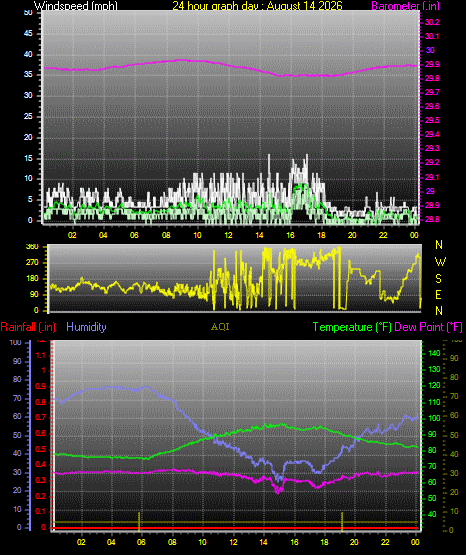Click the '35' mark on windspeed axis
The image size is (466, 555).
click(x=28, y=74)
